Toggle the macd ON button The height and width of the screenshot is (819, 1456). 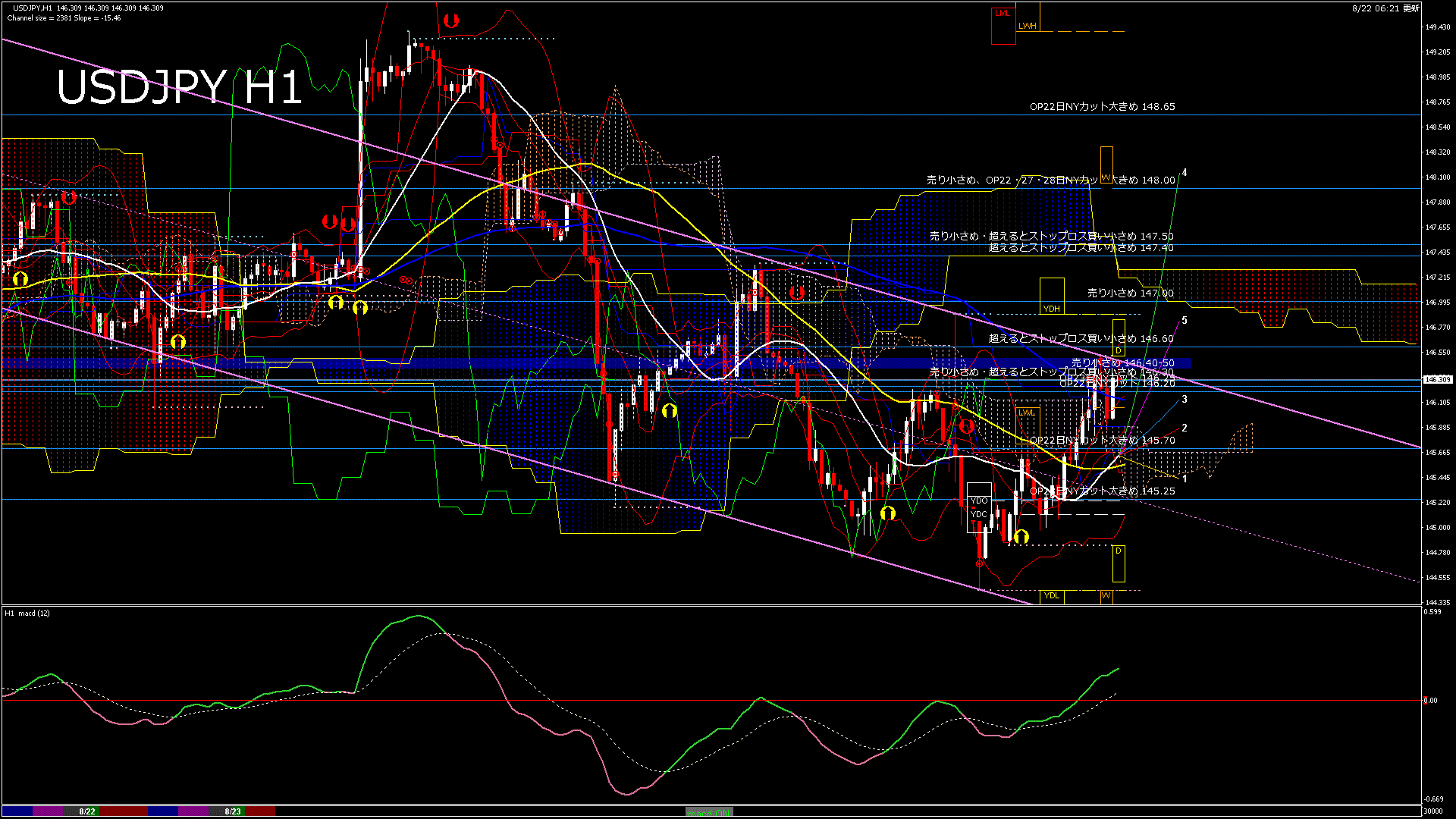point(709,812)
